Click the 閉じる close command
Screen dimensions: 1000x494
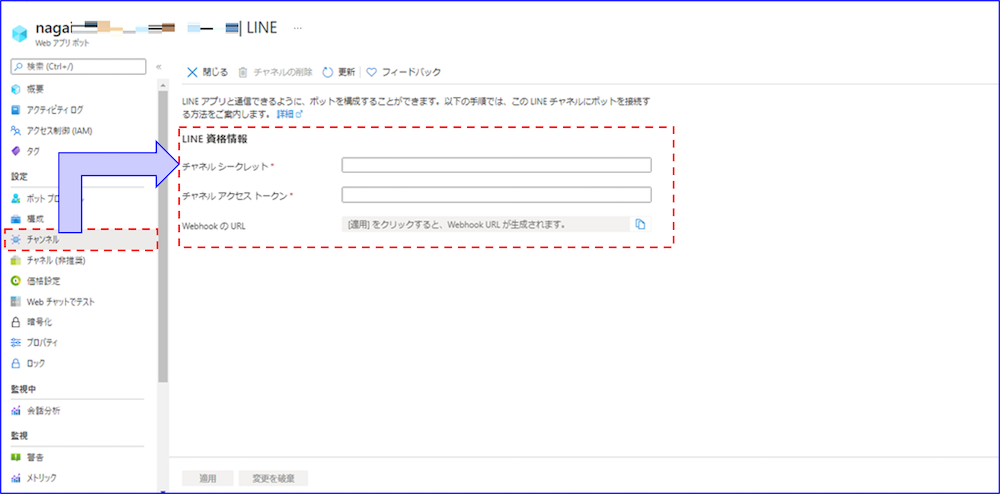coord(207,72)
